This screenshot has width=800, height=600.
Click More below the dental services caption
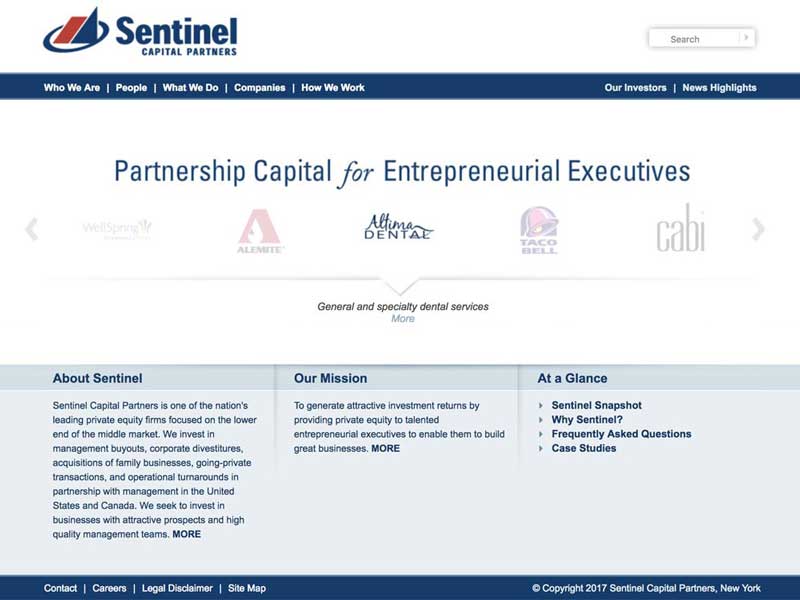tap(403, 318)
